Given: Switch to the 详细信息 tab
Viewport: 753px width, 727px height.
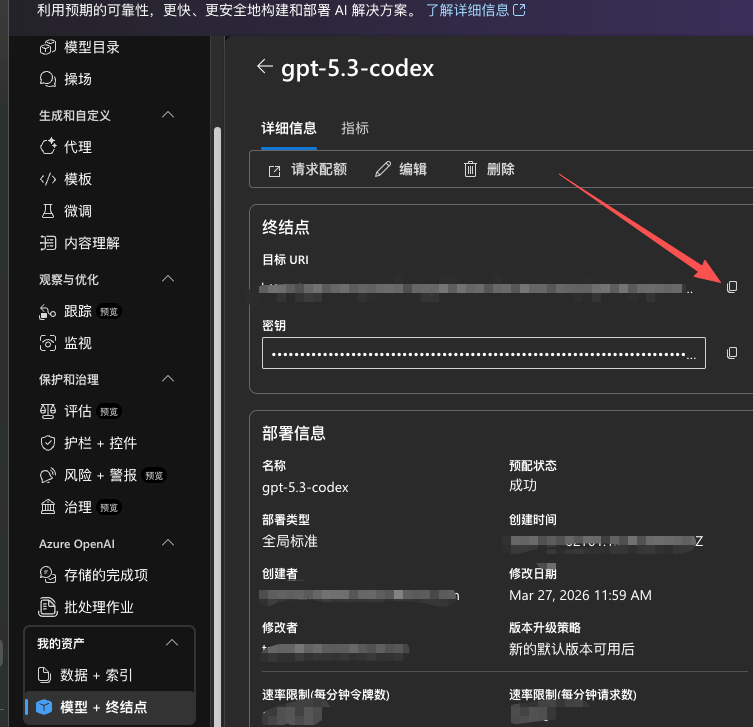Looking at the screenshot, I should (x=289, y=128).
